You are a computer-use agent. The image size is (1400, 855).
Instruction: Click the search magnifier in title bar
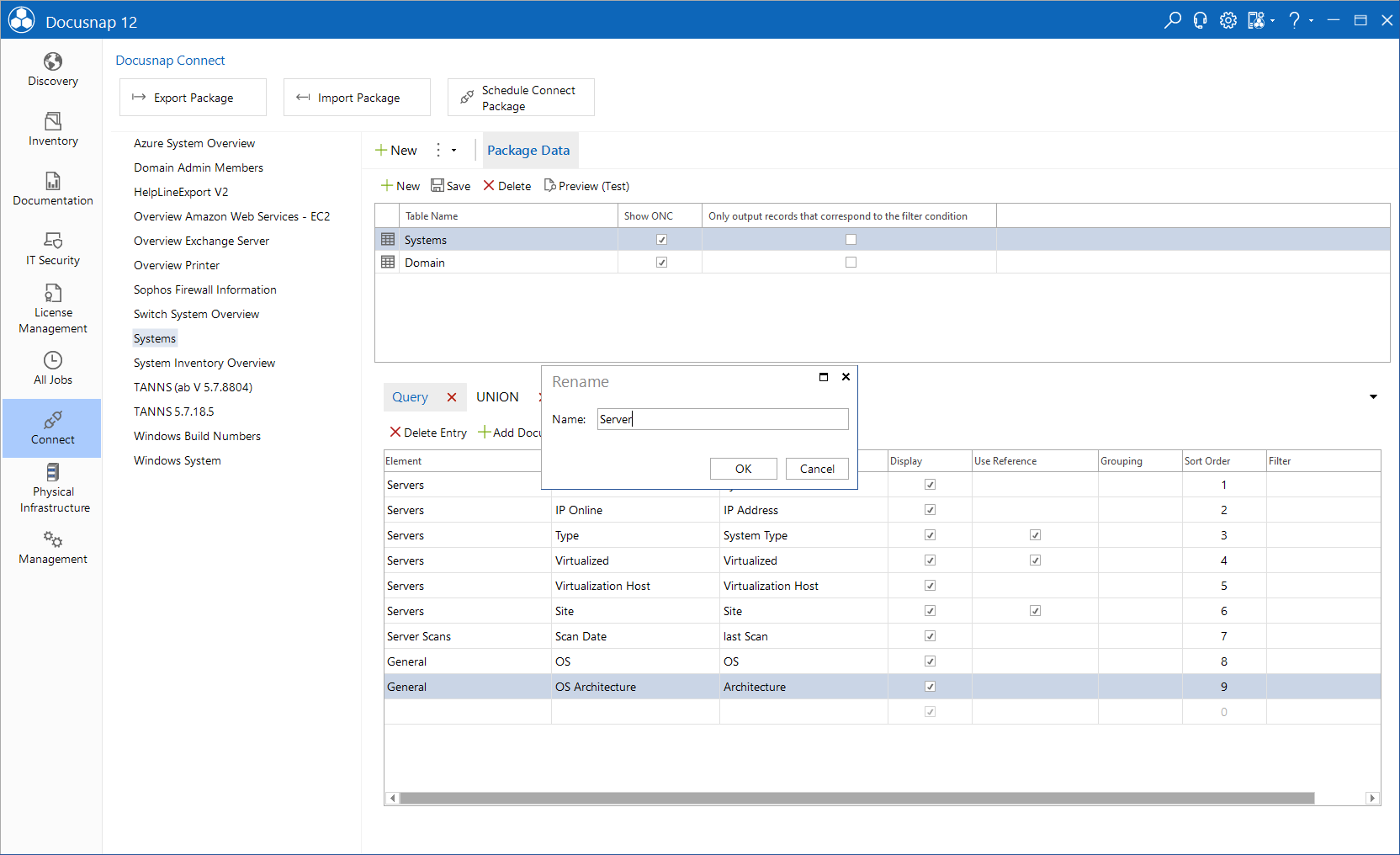(1172, 20)
